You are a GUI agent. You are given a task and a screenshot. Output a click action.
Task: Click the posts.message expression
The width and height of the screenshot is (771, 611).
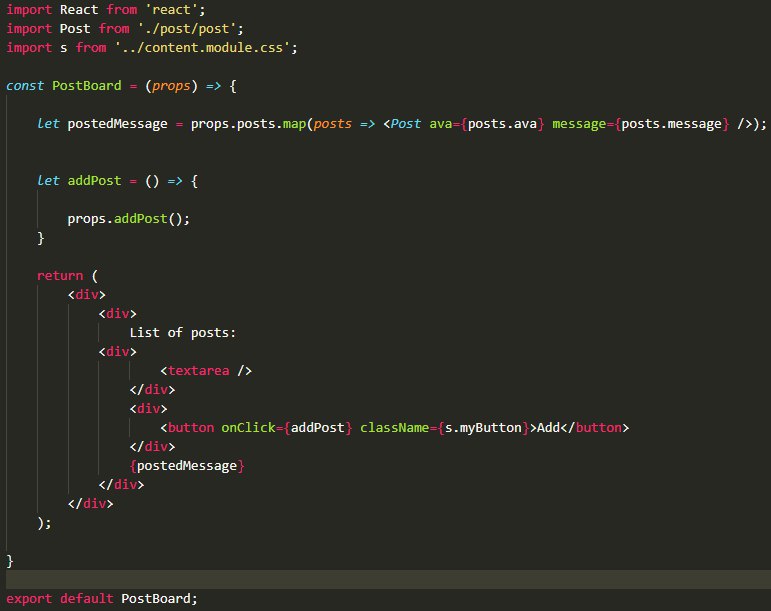[672, 124]
